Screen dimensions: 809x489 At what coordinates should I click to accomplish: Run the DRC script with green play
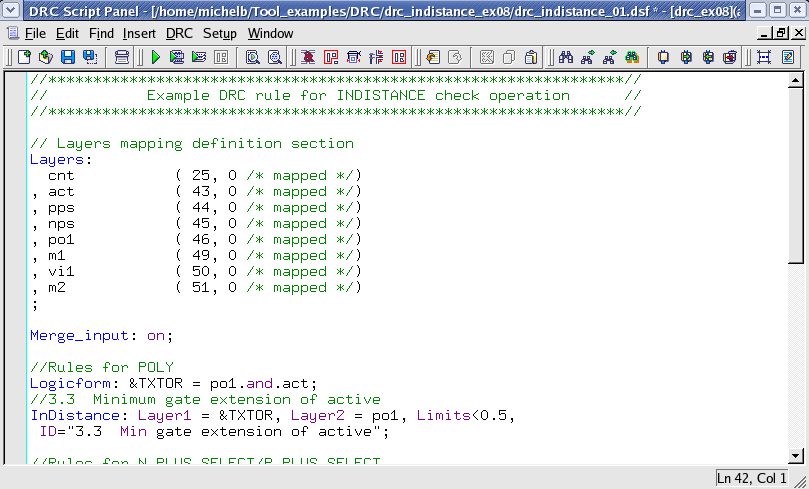pyautogui.click(x=156, y=57)
